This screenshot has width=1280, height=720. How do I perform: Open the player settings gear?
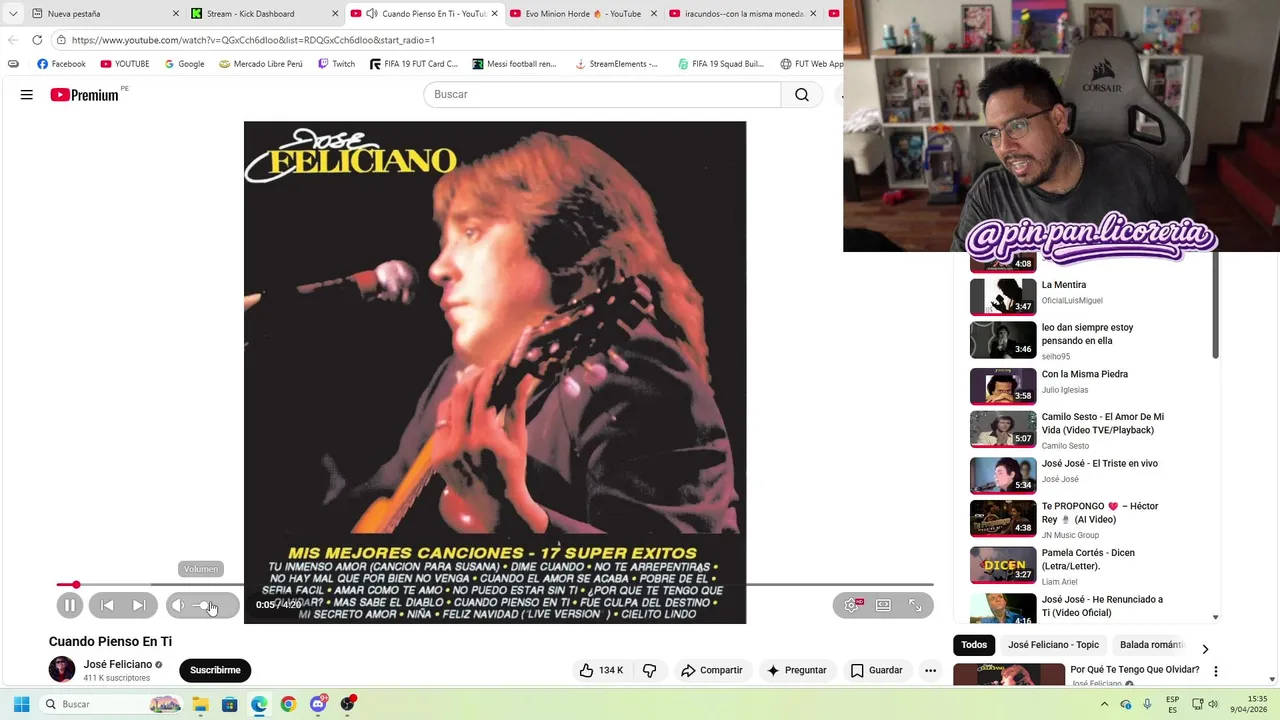click(x=852, y=605)
